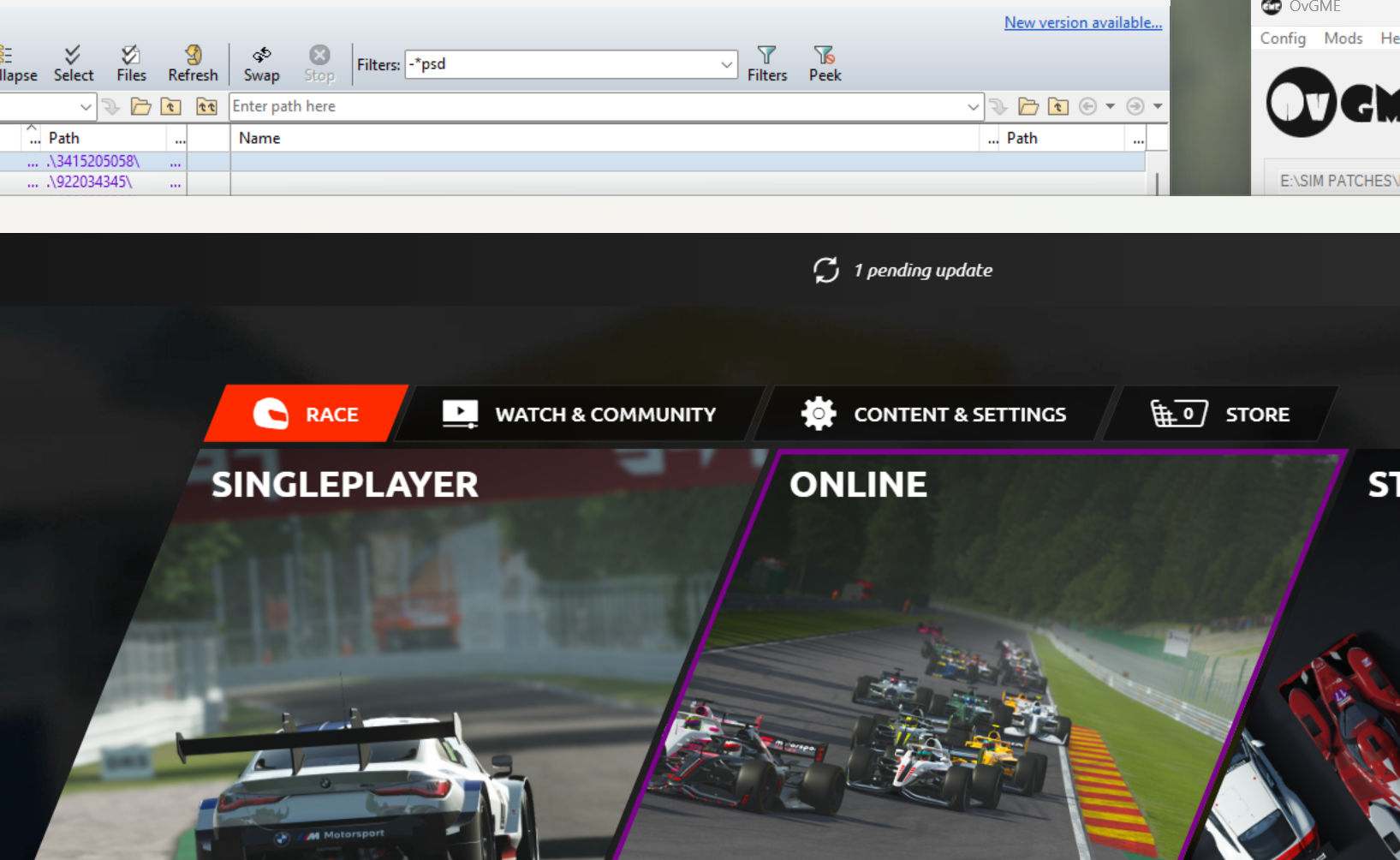Switch to the RACE tab
The image size is (1400, 860).
click(307, 414)
